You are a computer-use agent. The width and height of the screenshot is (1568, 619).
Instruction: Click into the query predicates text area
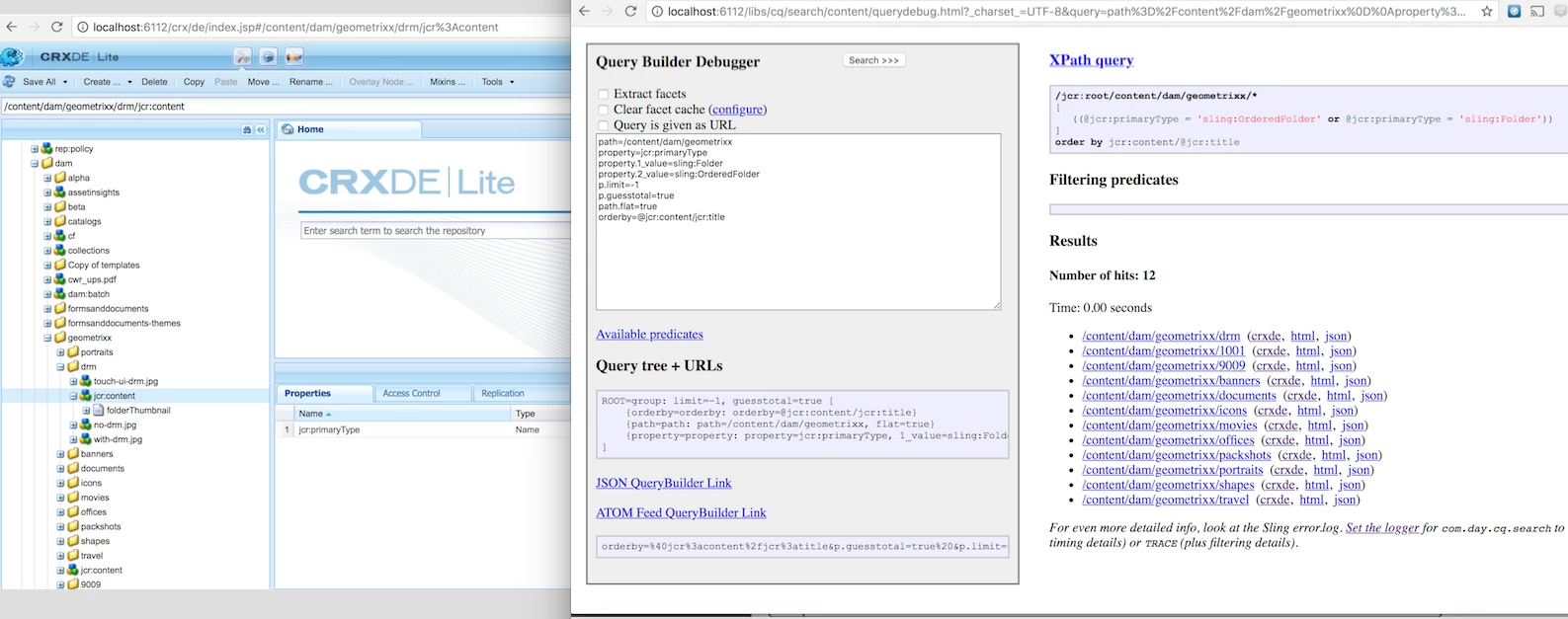pos(798,222)
